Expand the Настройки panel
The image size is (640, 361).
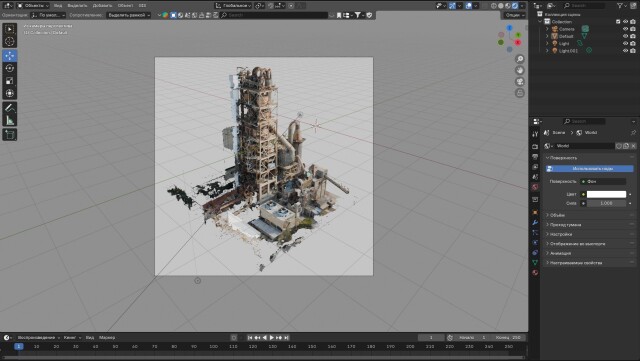tap(590, 234)
